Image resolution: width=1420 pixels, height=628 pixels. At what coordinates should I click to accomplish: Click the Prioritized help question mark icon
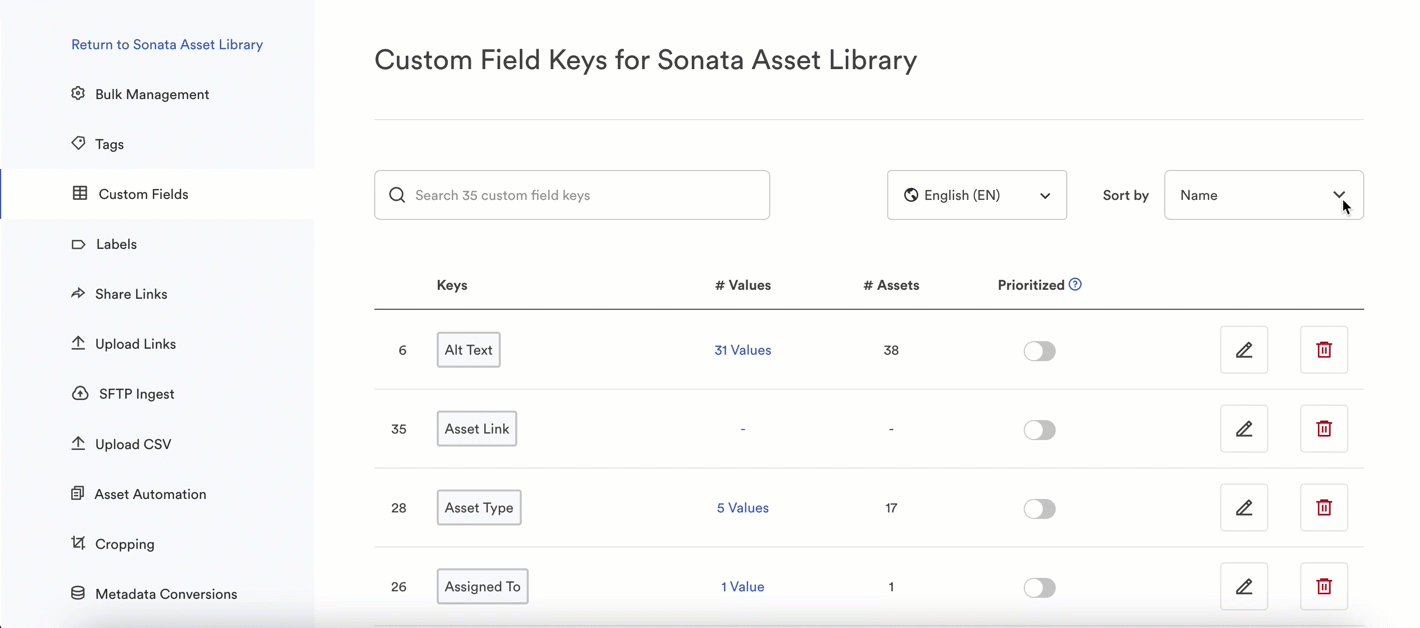tap(1075, 285)
